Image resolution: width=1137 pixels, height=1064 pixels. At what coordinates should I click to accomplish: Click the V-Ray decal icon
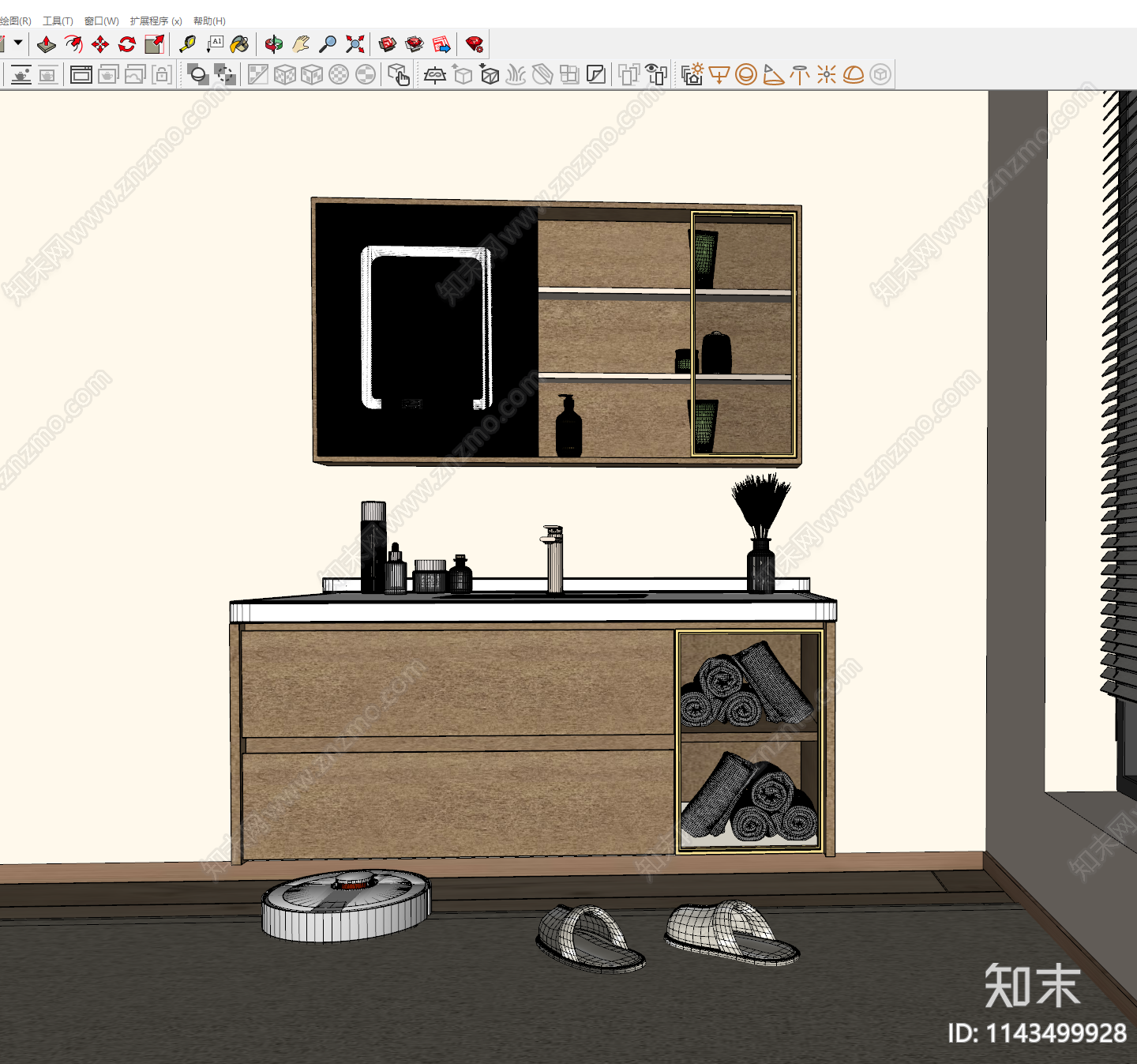[x=596, y=75]
